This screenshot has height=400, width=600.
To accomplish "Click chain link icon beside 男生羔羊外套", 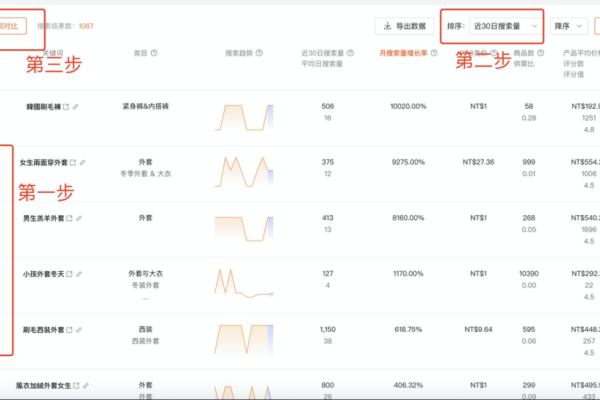I will tap(79, 218).
